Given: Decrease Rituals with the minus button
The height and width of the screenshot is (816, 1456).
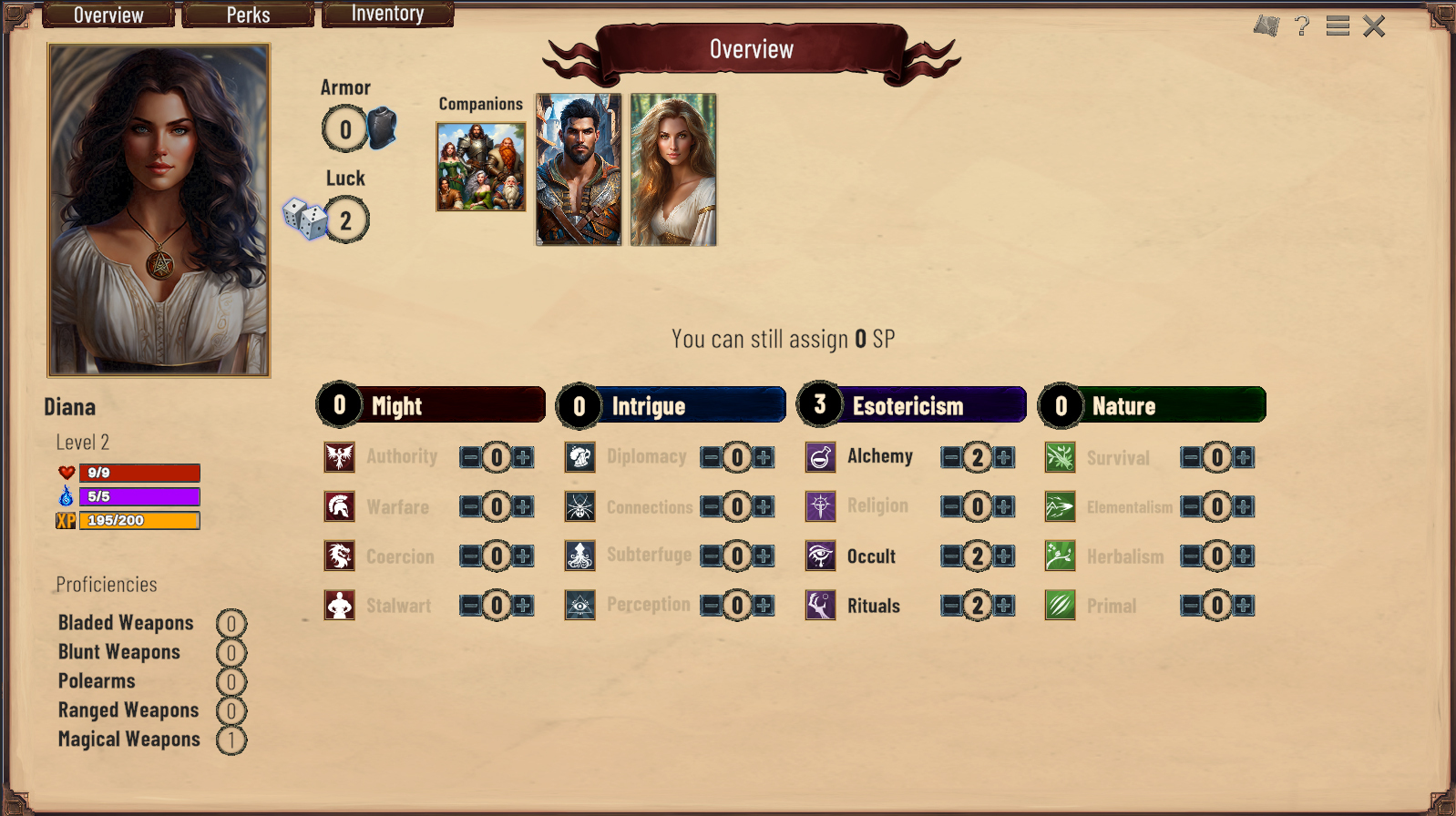Looking at the screenshot, I should tap(951, 605).
